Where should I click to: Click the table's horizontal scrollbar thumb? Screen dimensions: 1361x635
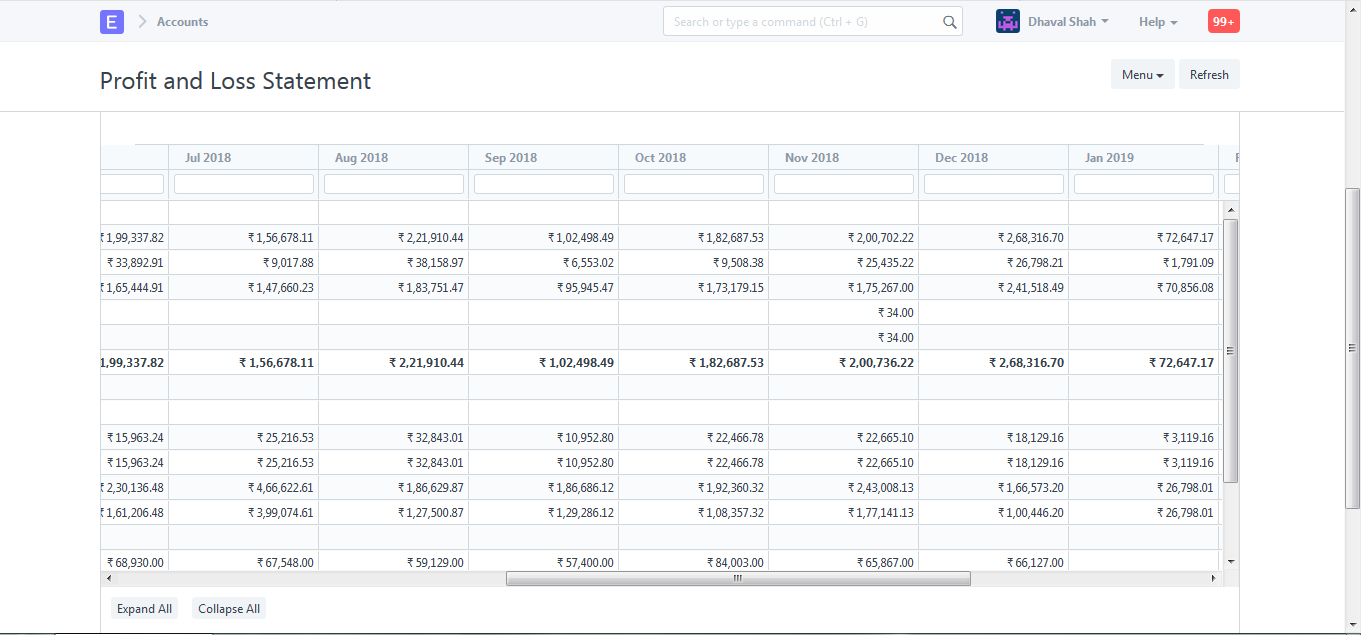[738, 578]
